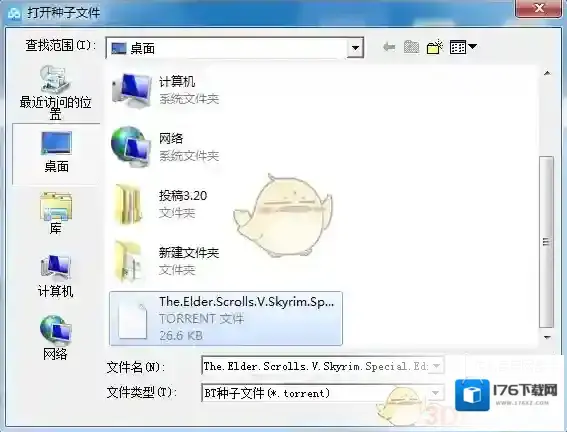Select the 投稿3.20 folder icon
This screenshot has width=567, height=432.
click(x=128, y=204)
